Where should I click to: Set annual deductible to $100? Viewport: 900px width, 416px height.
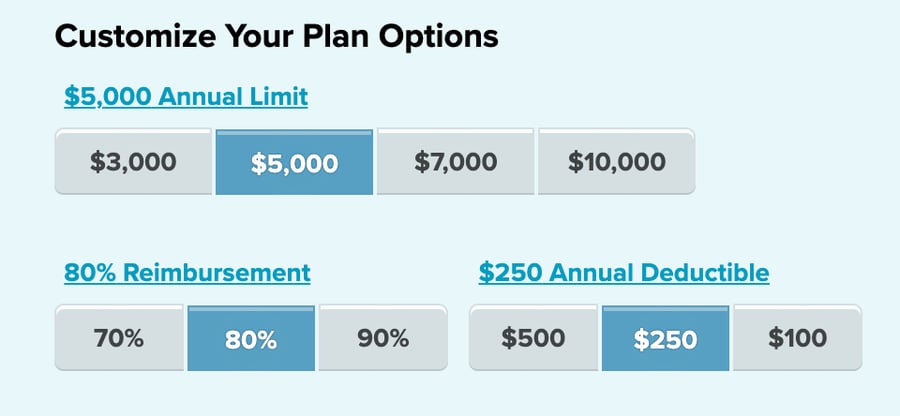798,339
